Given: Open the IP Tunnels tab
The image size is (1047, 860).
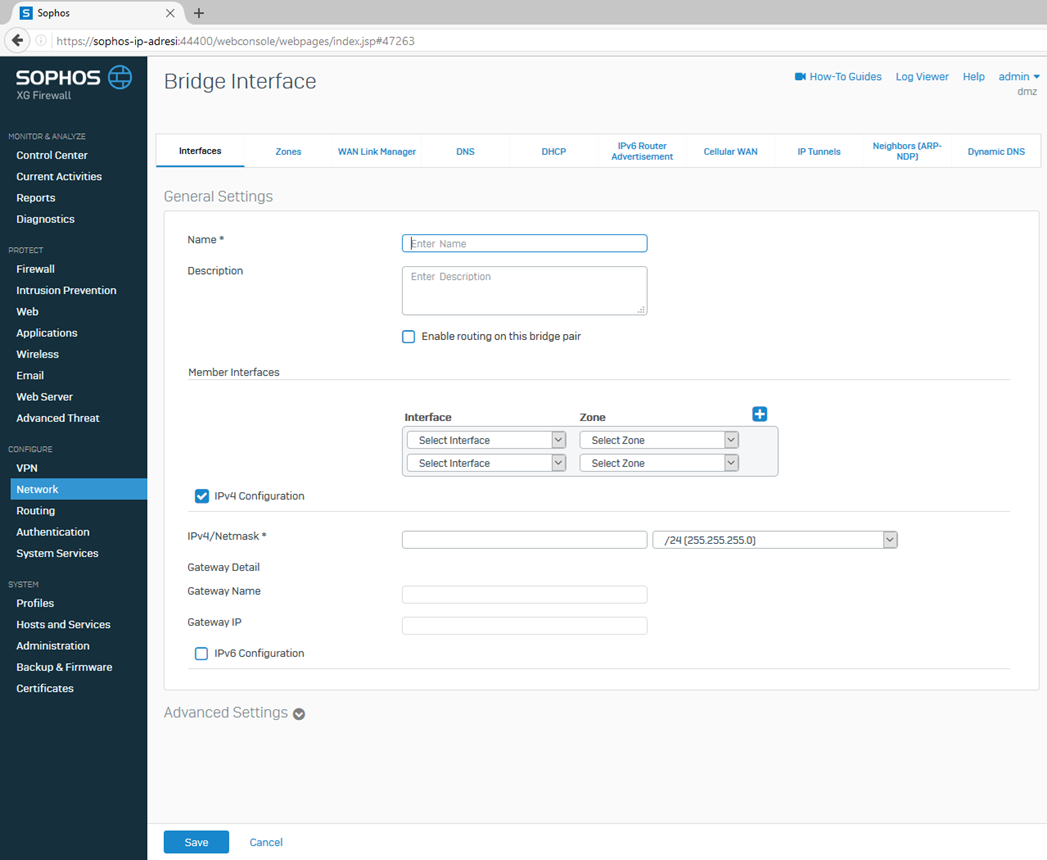Looking at the screenshot, I should 819,152.
